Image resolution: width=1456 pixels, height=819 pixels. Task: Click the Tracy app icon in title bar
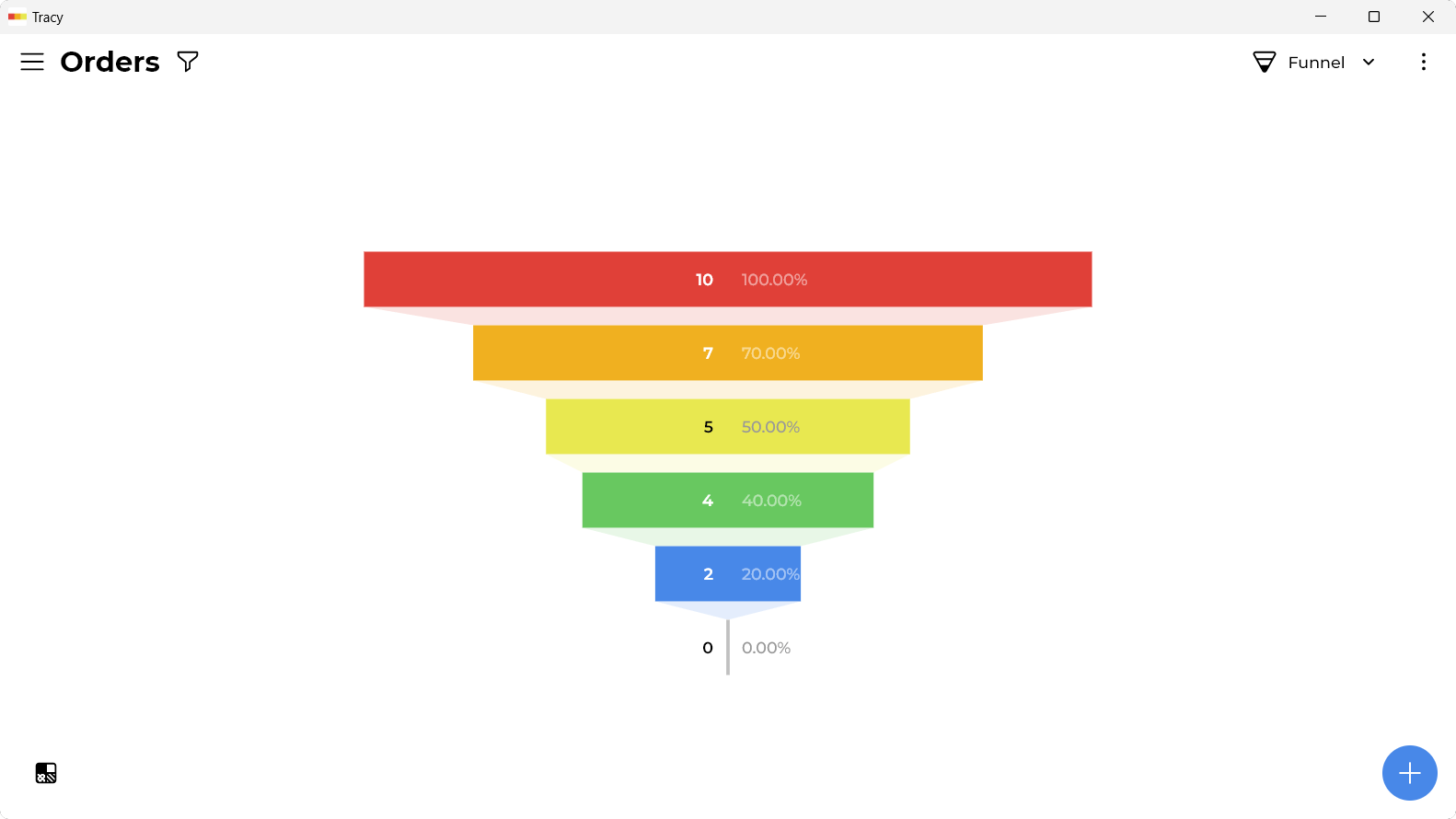point(17,17)
